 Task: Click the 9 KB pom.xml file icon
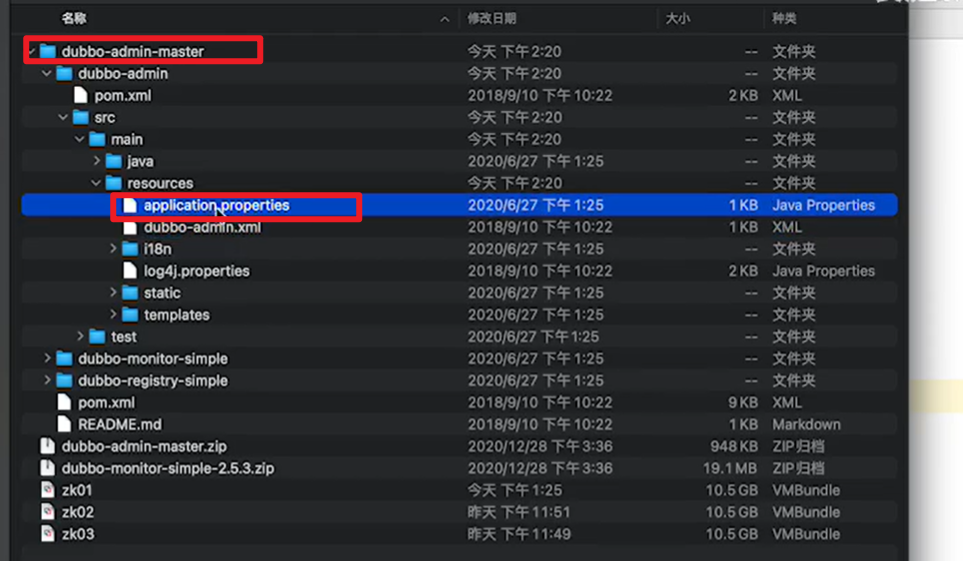tap(64, 402)
